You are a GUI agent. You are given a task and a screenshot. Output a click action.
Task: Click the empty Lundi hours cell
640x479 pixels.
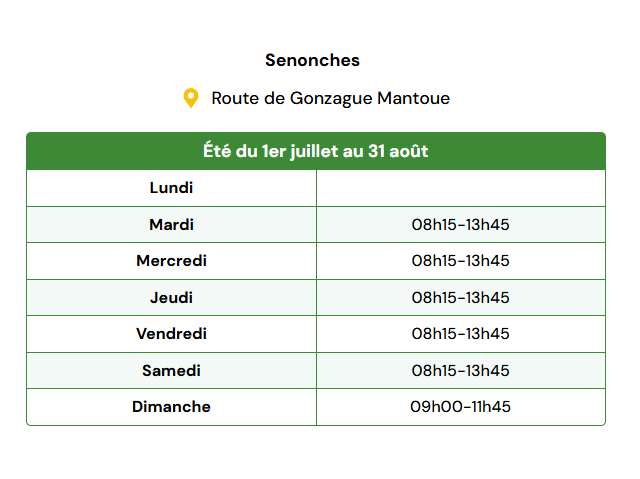[x=461, y=188]
